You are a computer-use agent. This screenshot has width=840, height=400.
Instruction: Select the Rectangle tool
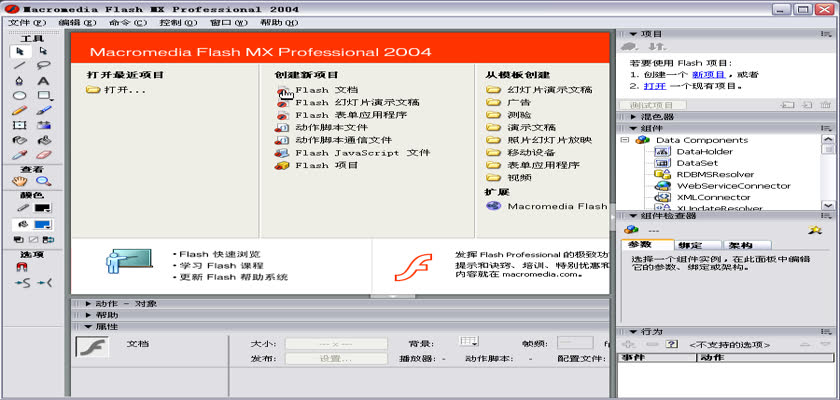pos(43,96)
